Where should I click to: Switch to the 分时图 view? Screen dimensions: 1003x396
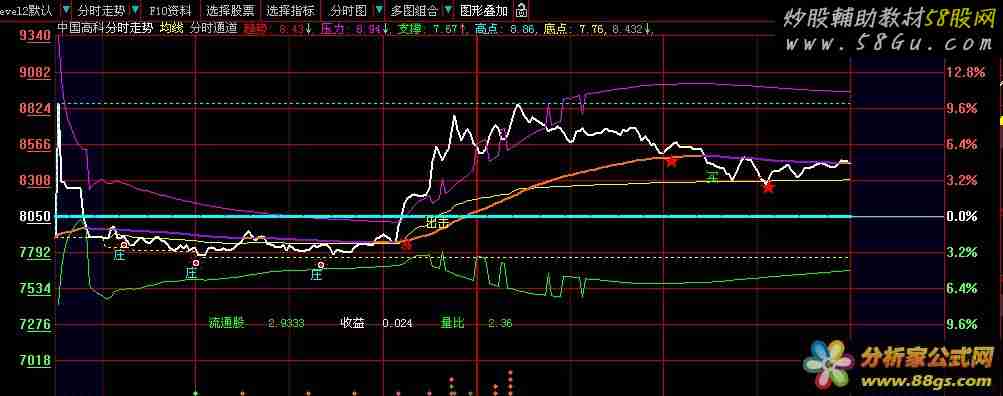click(349, 10)
